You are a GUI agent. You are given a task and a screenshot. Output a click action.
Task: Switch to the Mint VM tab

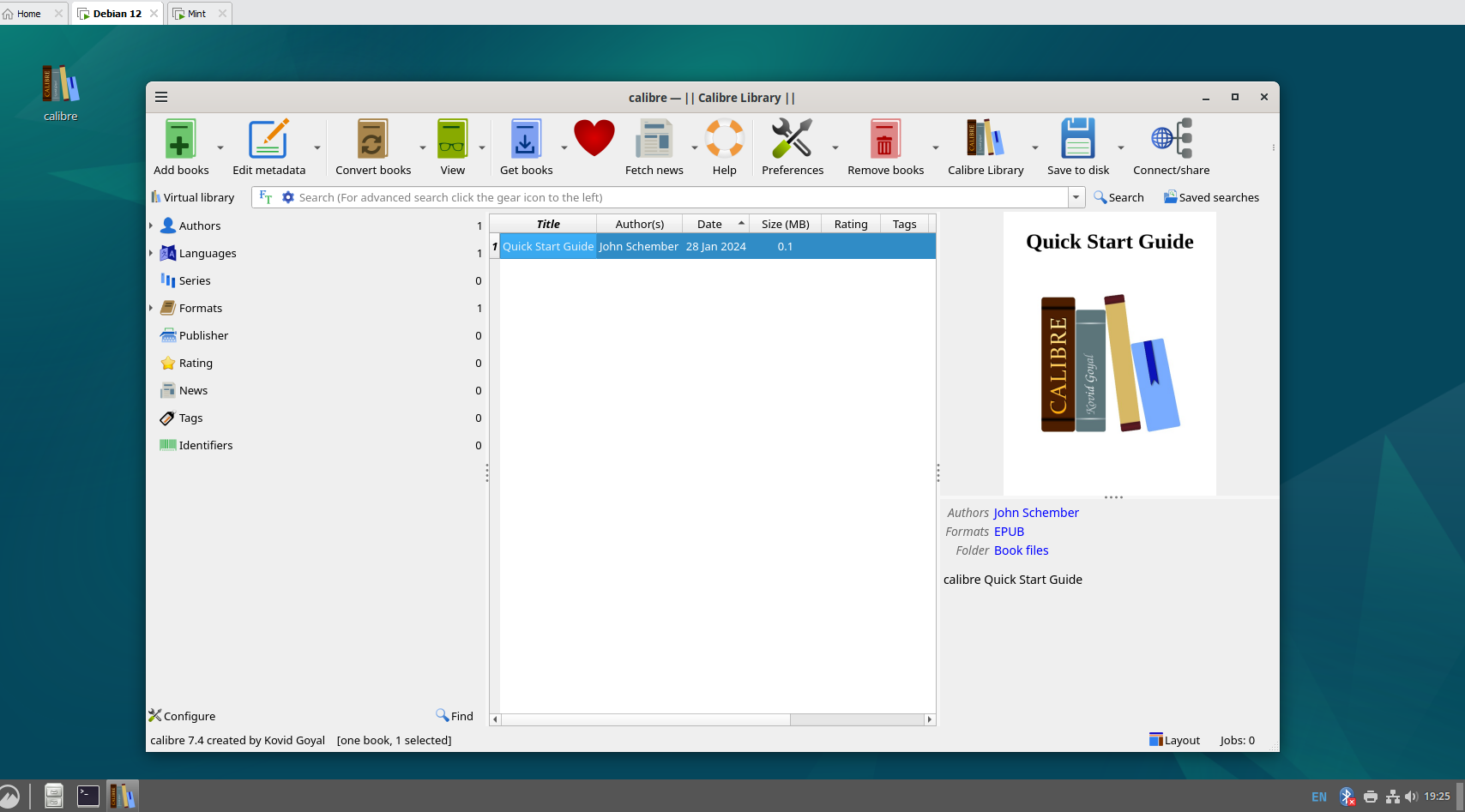point(199,13)
